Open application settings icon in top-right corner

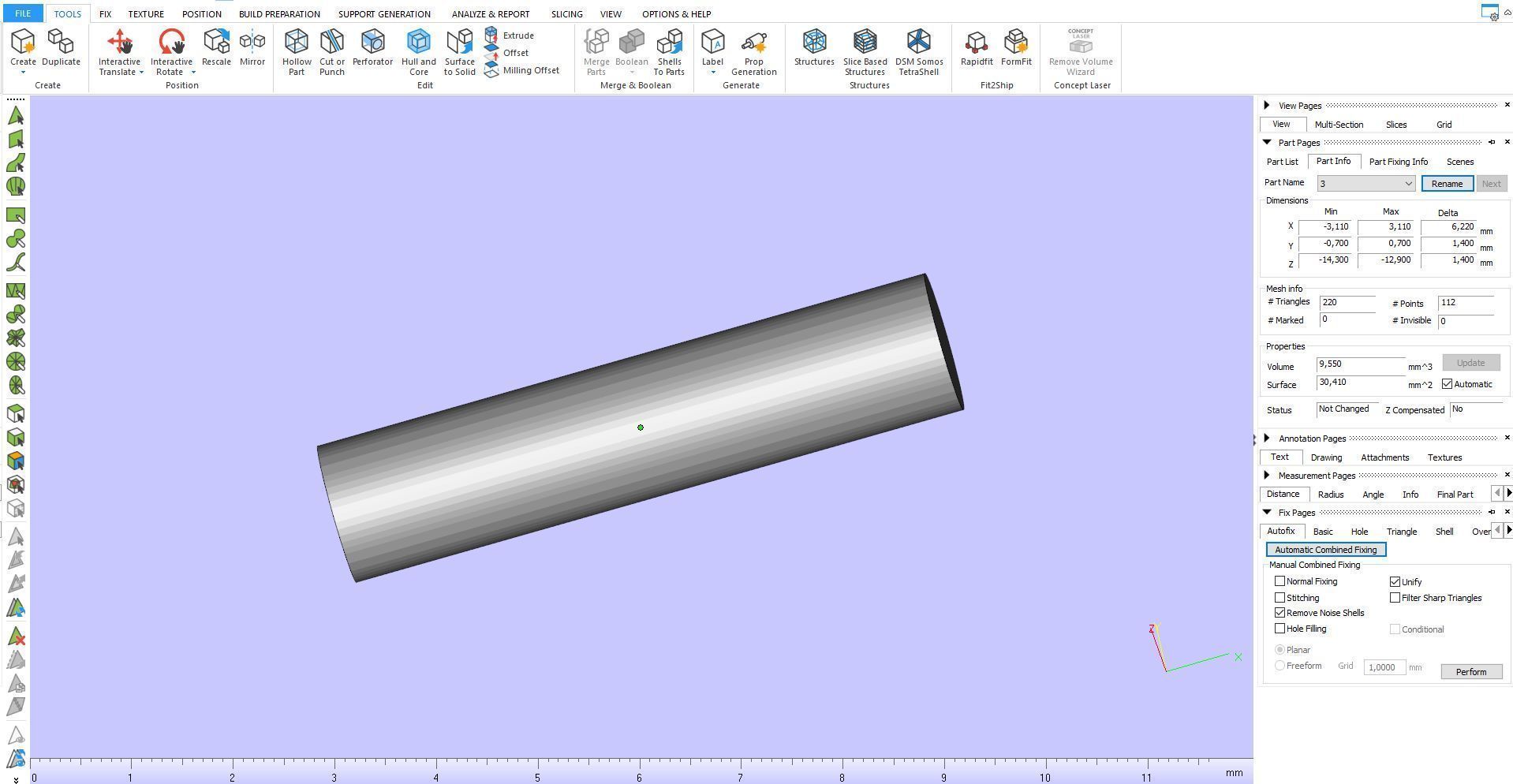coord(1489,13)
